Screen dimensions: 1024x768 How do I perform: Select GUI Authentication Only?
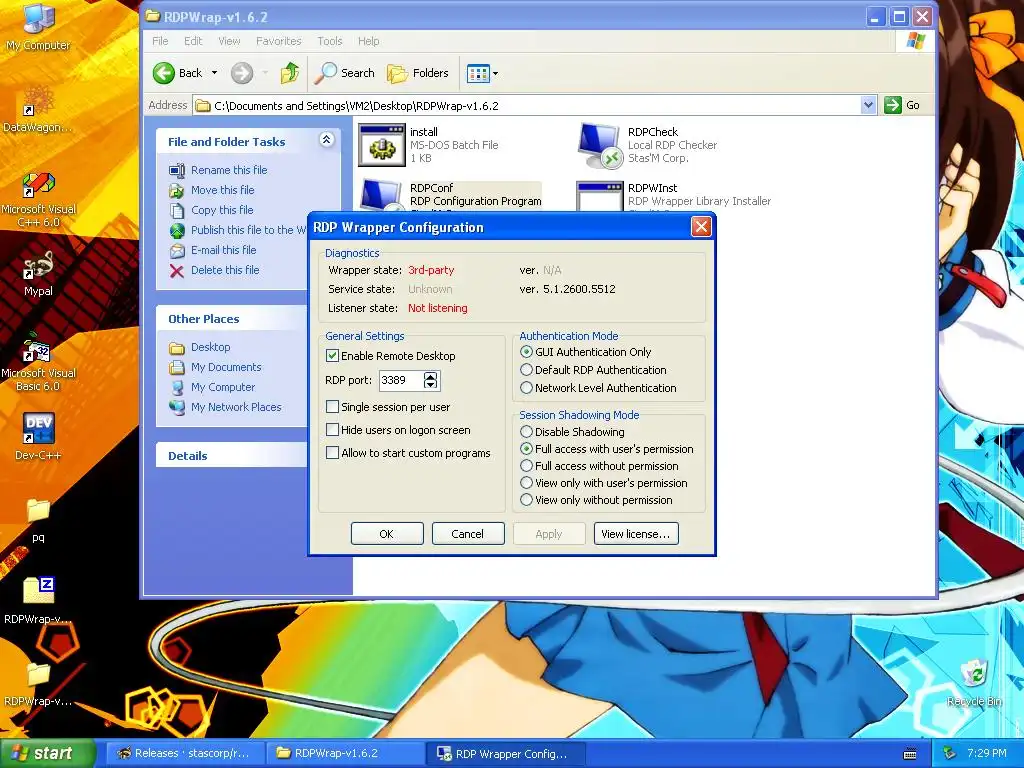[x=526, y=352]
